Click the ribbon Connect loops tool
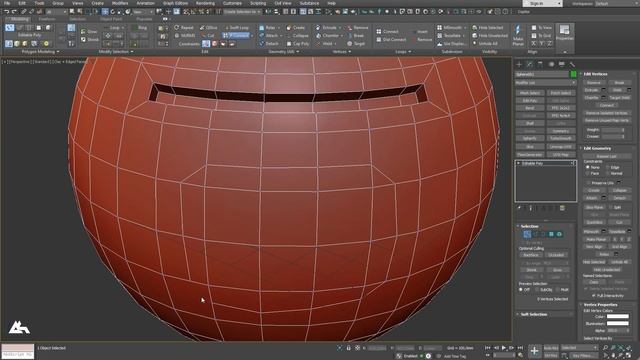This screenshot has height=360, width=640. [x=387, y=31]
